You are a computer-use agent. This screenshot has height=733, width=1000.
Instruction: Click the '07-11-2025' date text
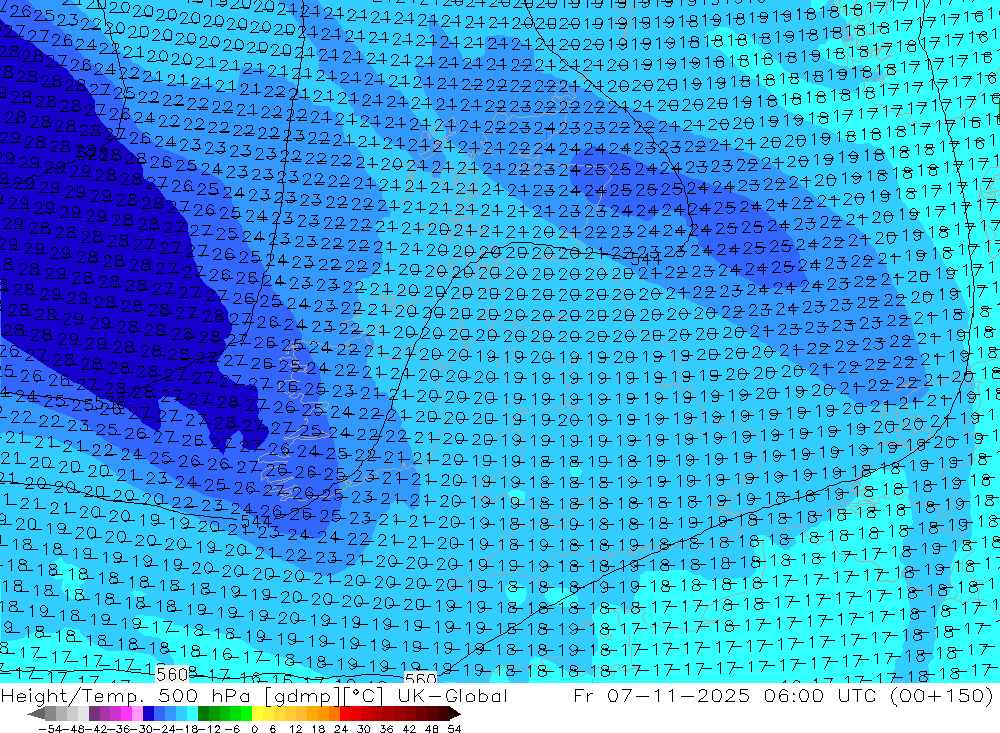point(678,695)
